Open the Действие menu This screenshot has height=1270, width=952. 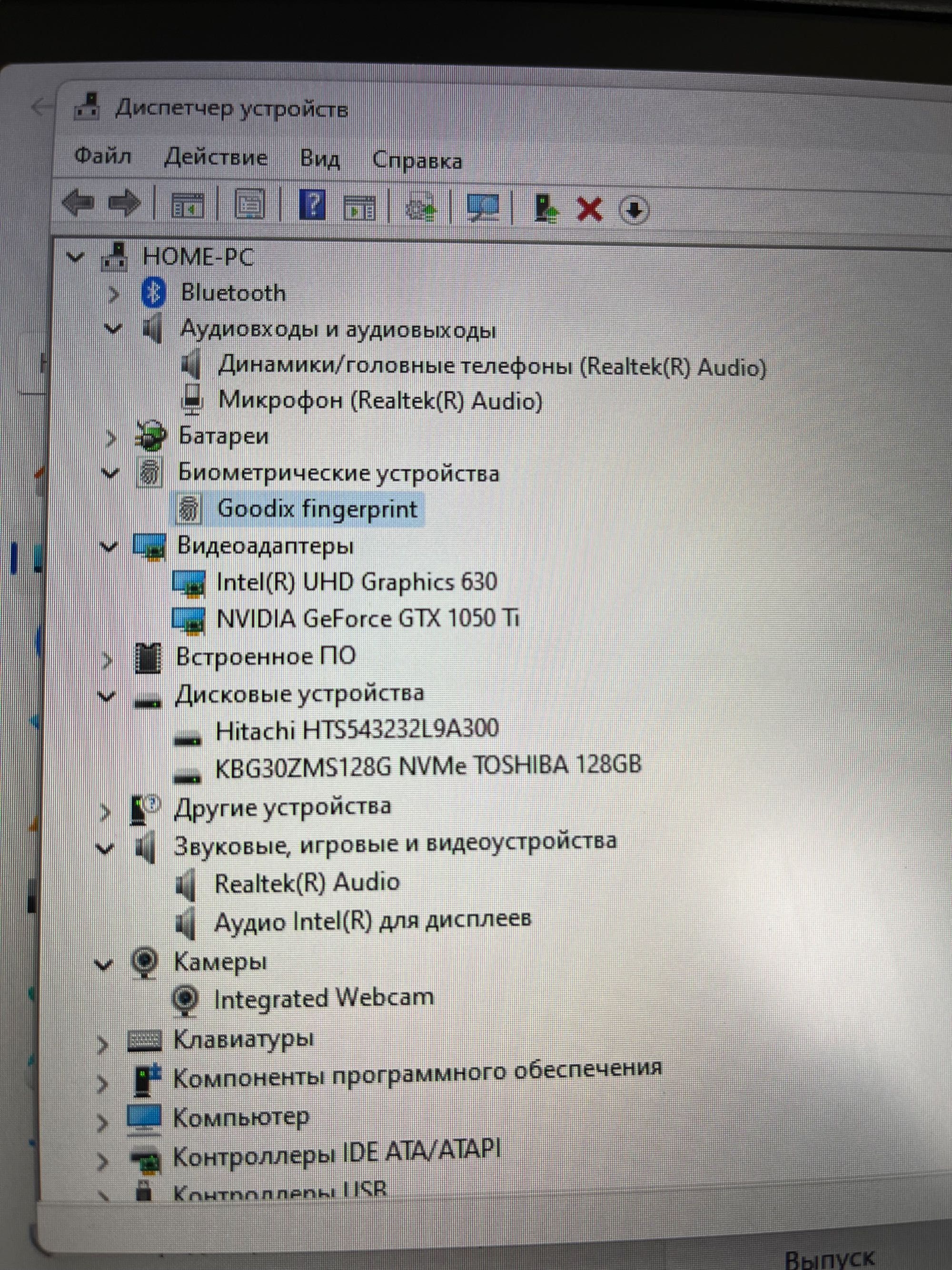[216, 157]
